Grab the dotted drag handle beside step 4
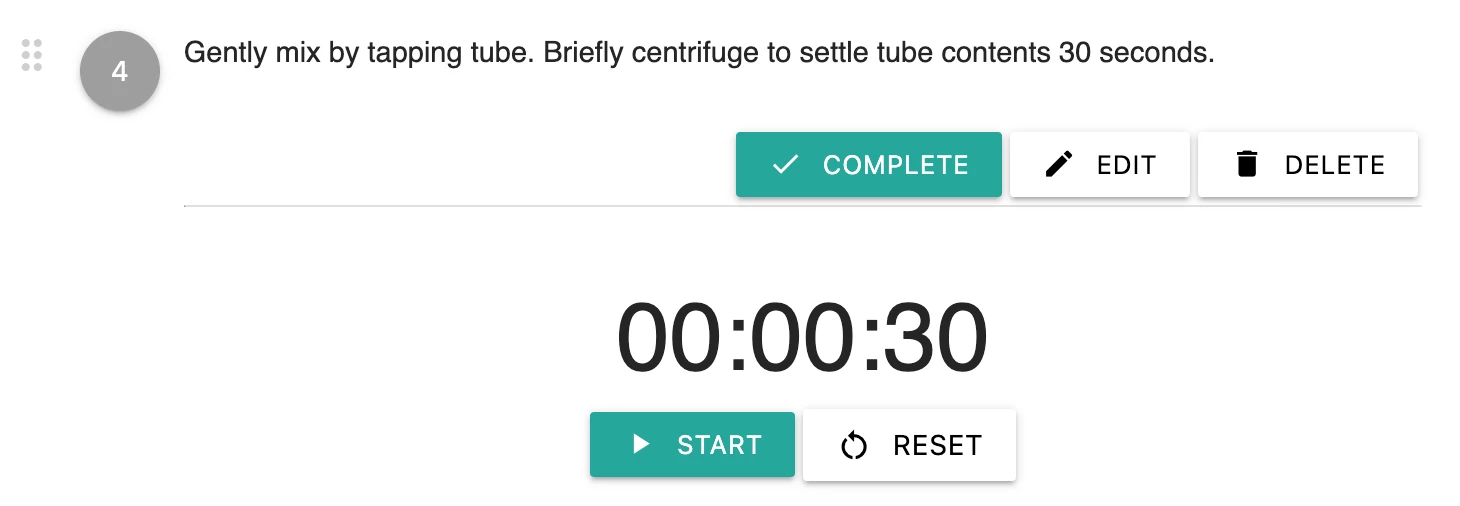 coord(32,55)
